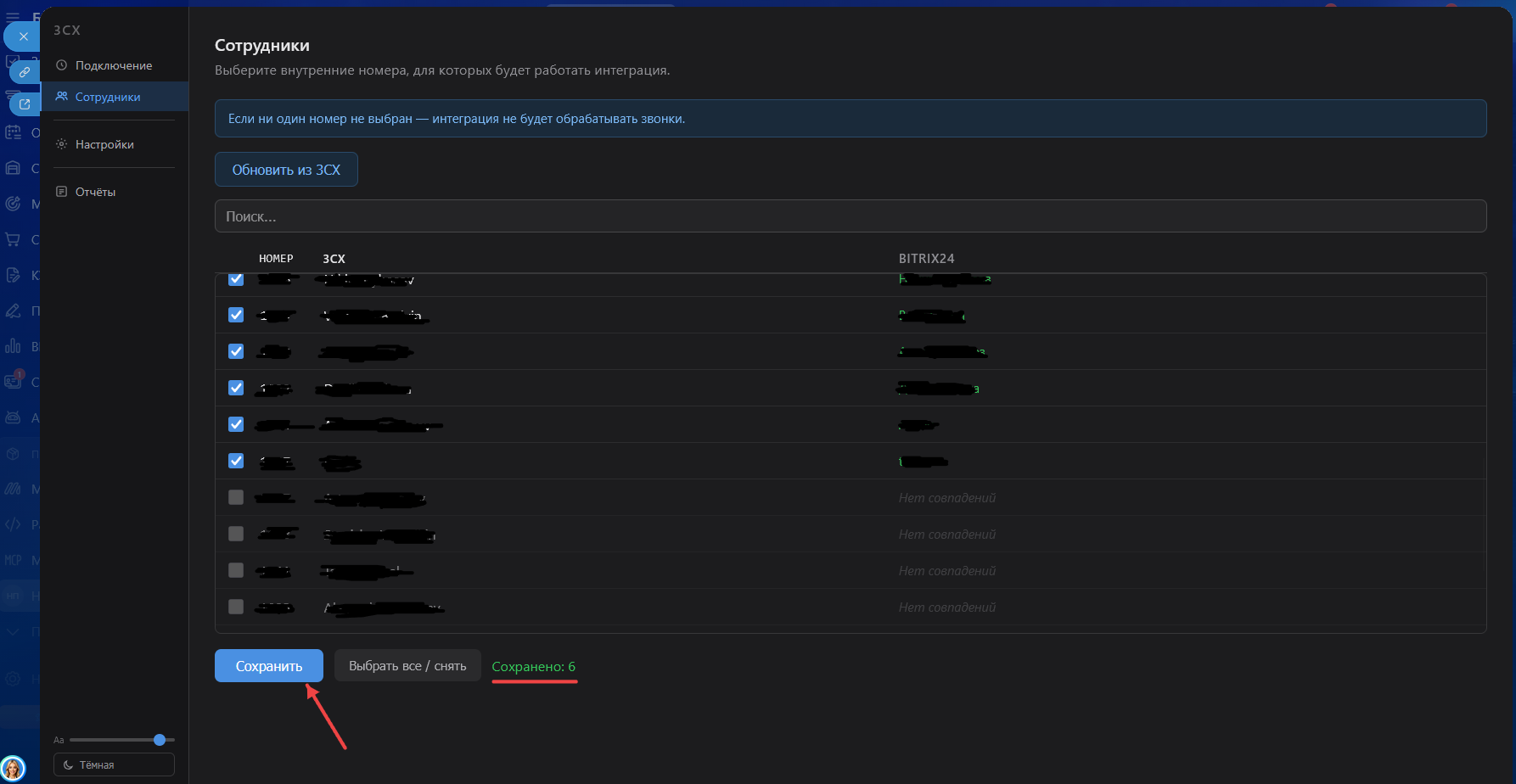Image resolution: width=1516 pixels, height=784 pixels.
Task: Click the Сотрудники page heading
Action: (x=262, y=46)
